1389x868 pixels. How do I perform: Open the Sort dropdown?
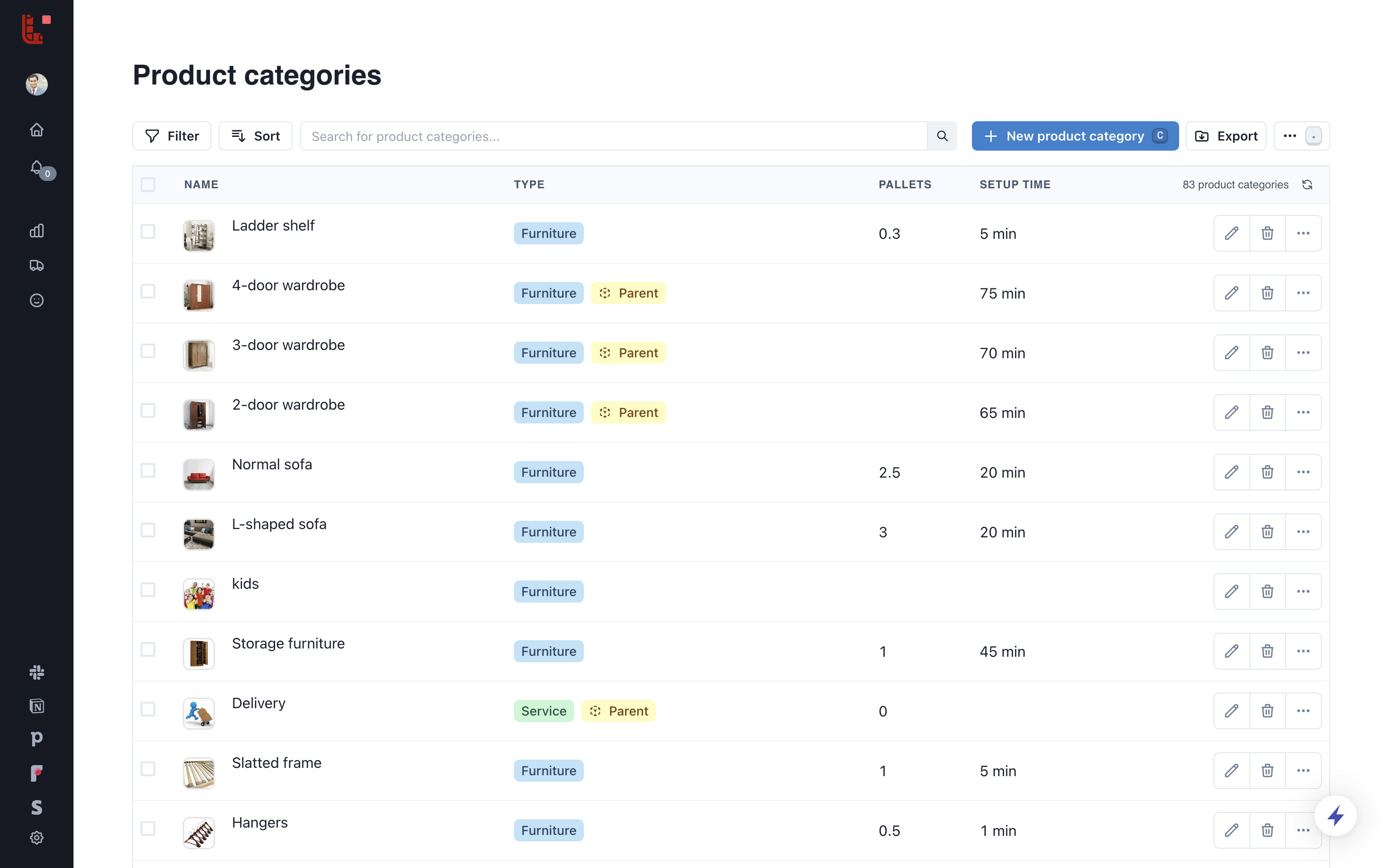point(255,136)
